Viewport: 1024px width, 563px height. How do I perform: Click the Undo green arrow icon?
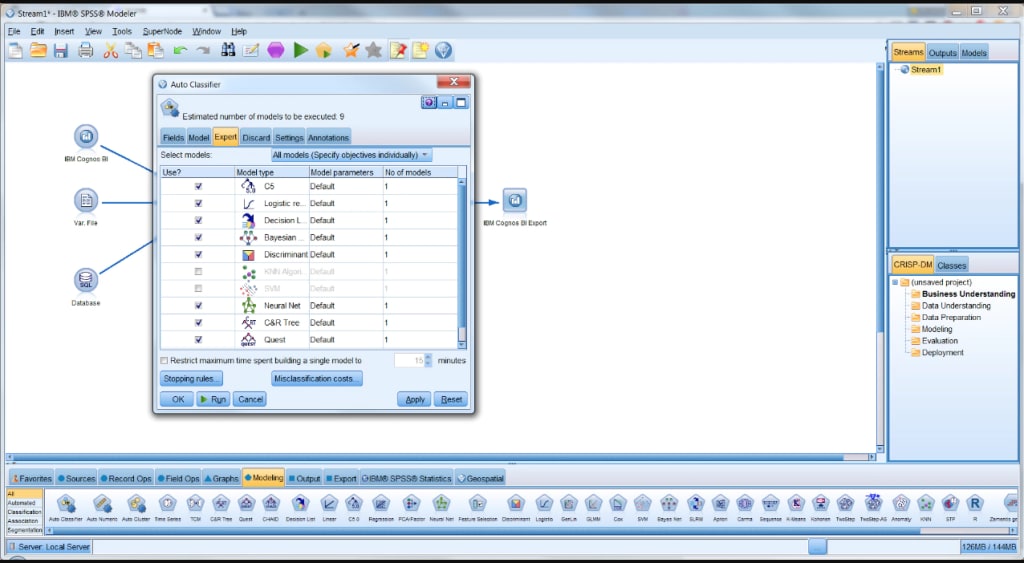click(180, 50)
